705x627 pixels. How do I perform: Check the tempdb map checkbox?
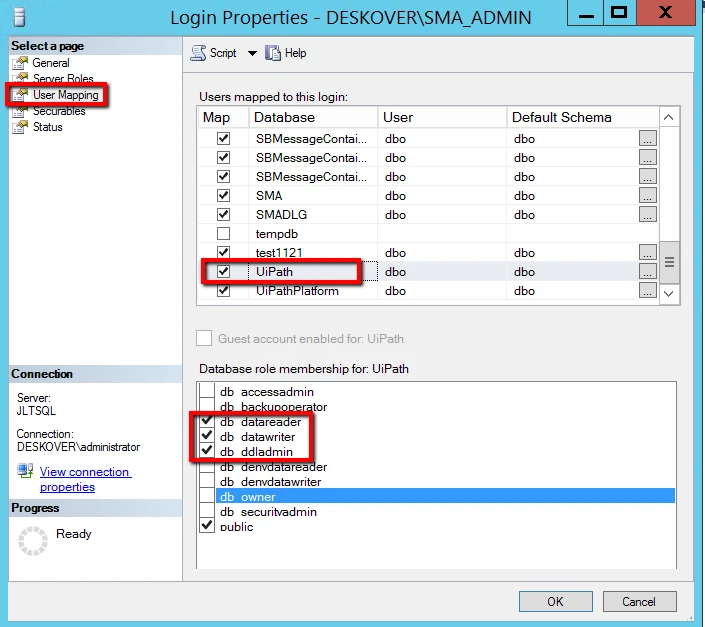[x=223, y=234]
